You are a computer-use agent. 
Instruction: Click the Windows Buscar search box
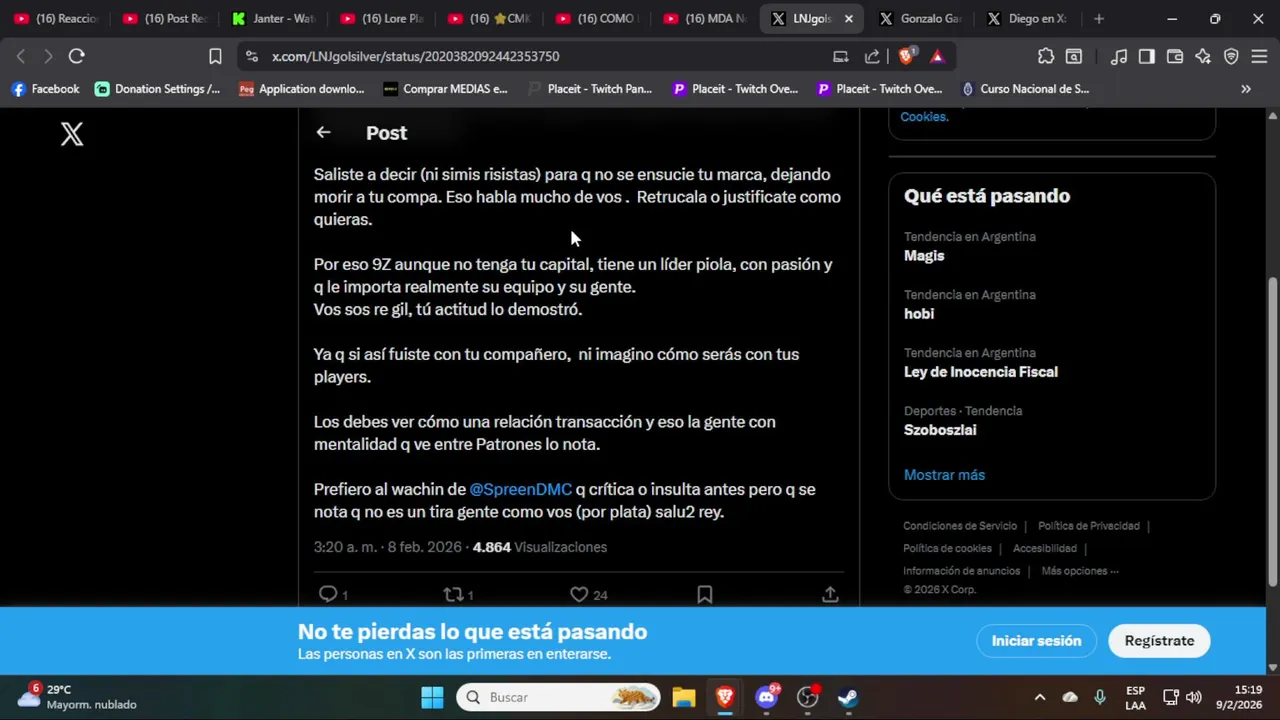coord(559,697)
